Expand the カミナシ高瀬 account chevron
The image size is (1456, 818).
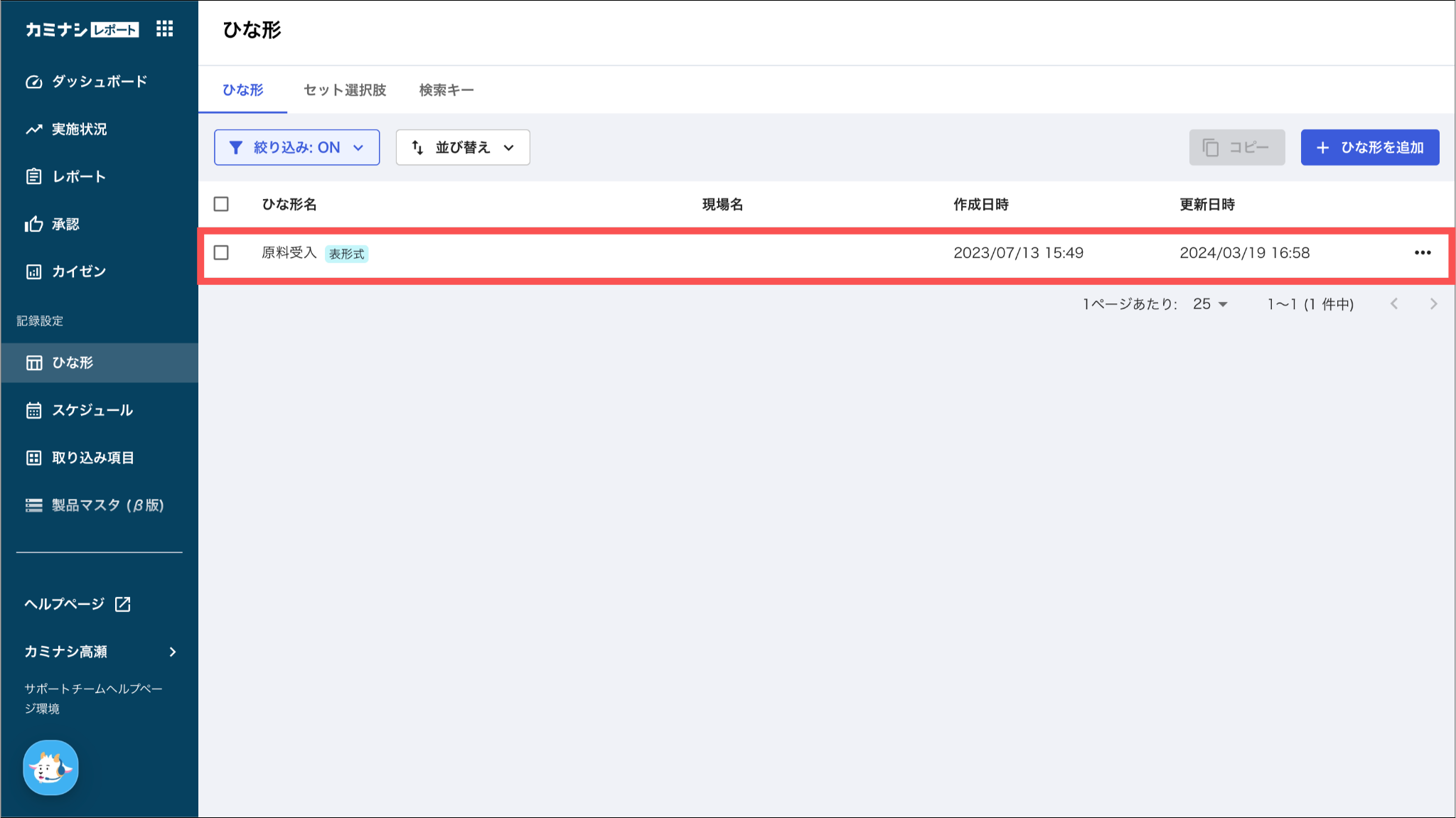pyautogui.click(x=172, y=652)
